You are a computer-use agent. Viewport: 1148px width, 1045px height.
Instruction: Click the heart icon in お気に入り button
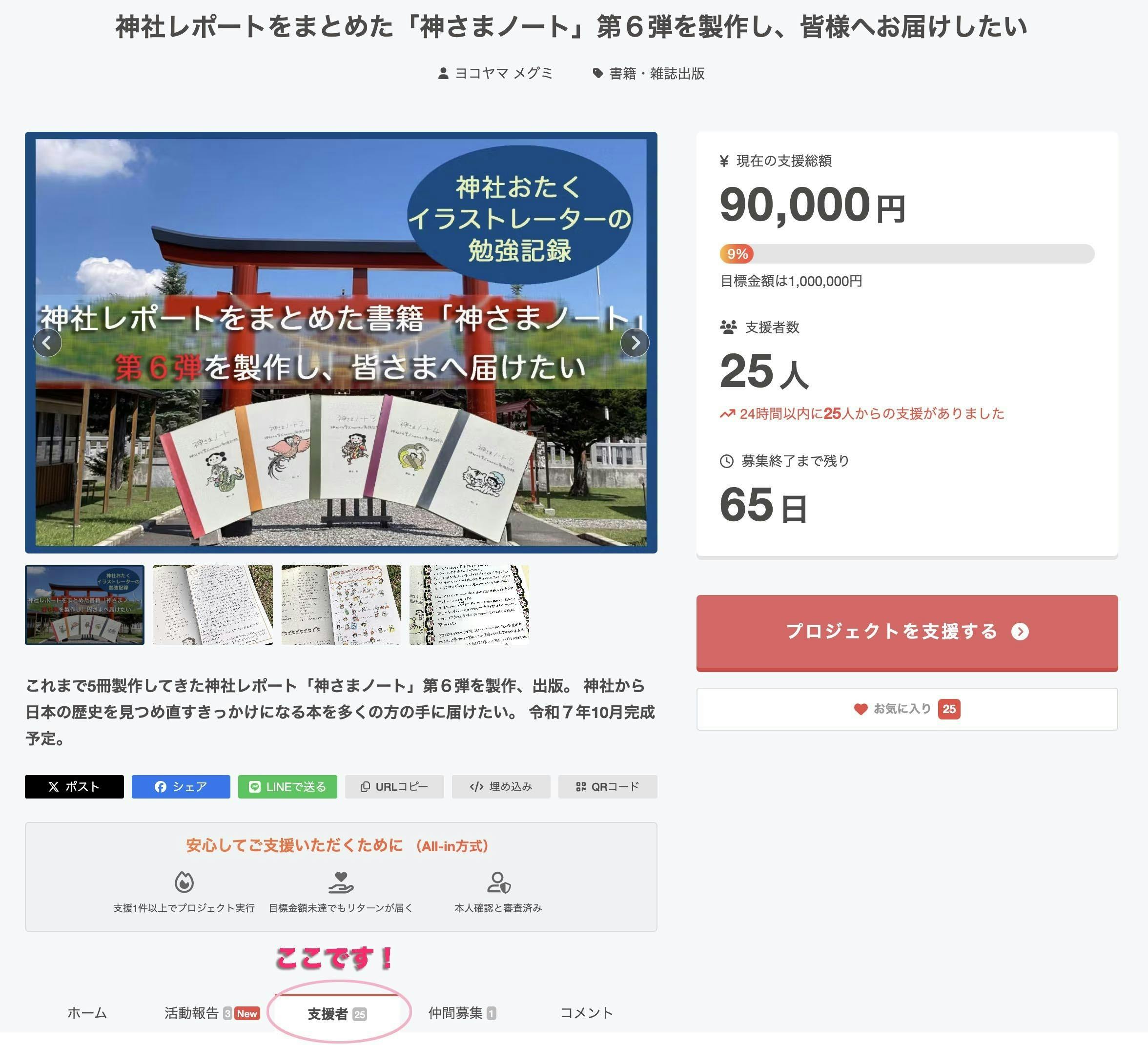[861, 709]
